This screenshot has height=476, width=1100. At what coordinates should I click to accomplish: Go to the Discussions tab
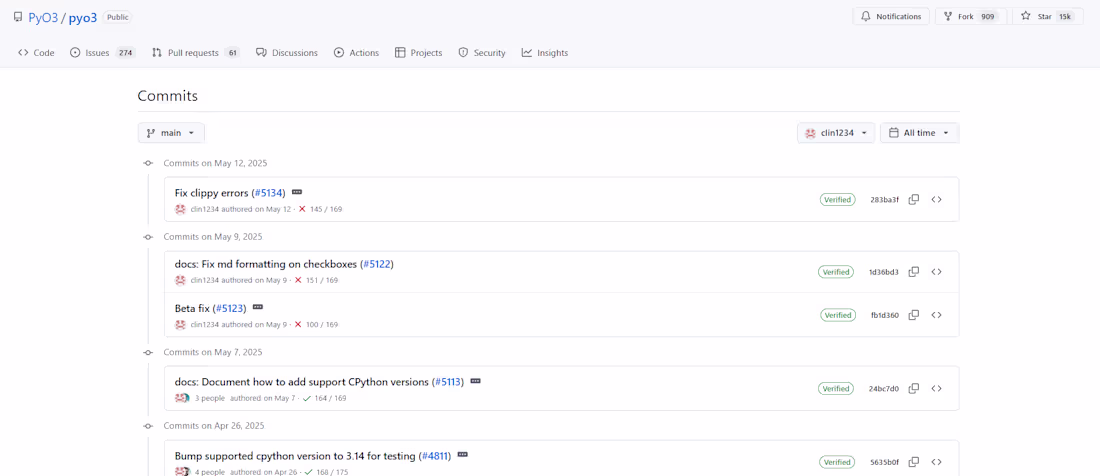coord(287,53)
